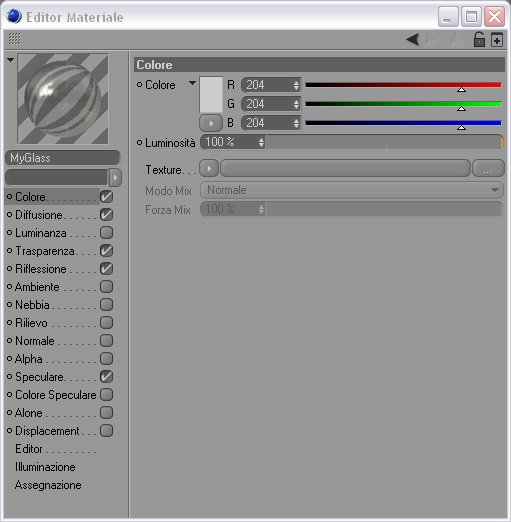Screen dimensions: 511x522
Task: Click the material preview sphere thumbnail
Action: tap(63, 99)
